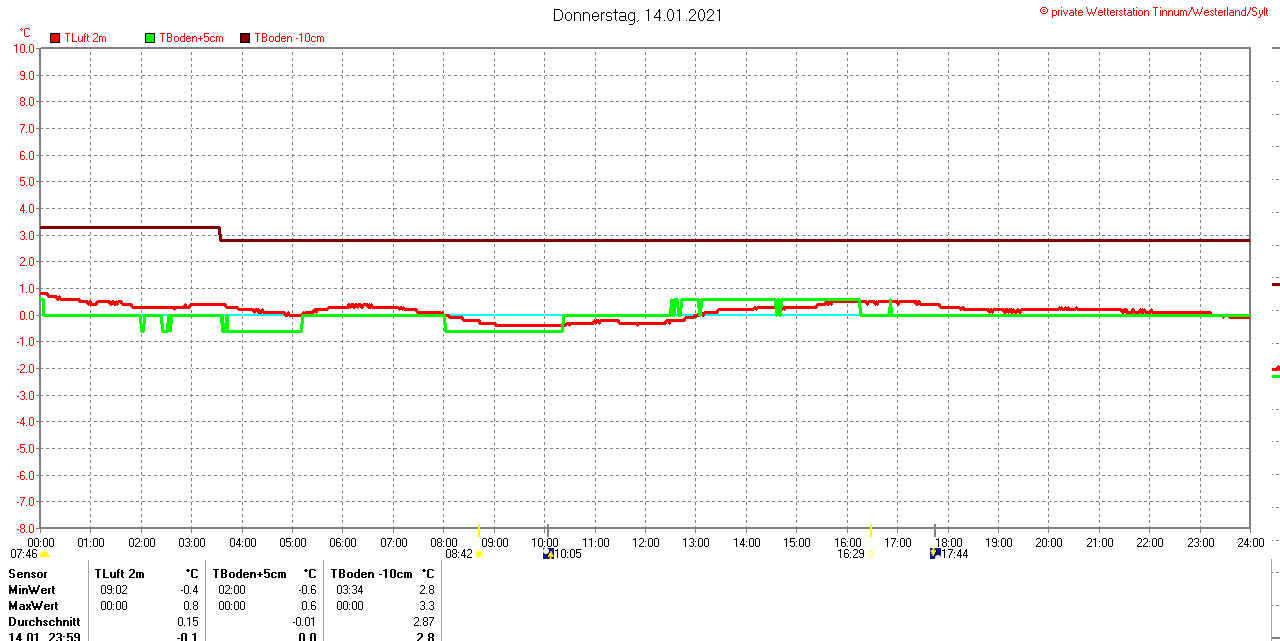
Task: Click the yellow sunset tick on the time axis
Action: click(870, 530)
